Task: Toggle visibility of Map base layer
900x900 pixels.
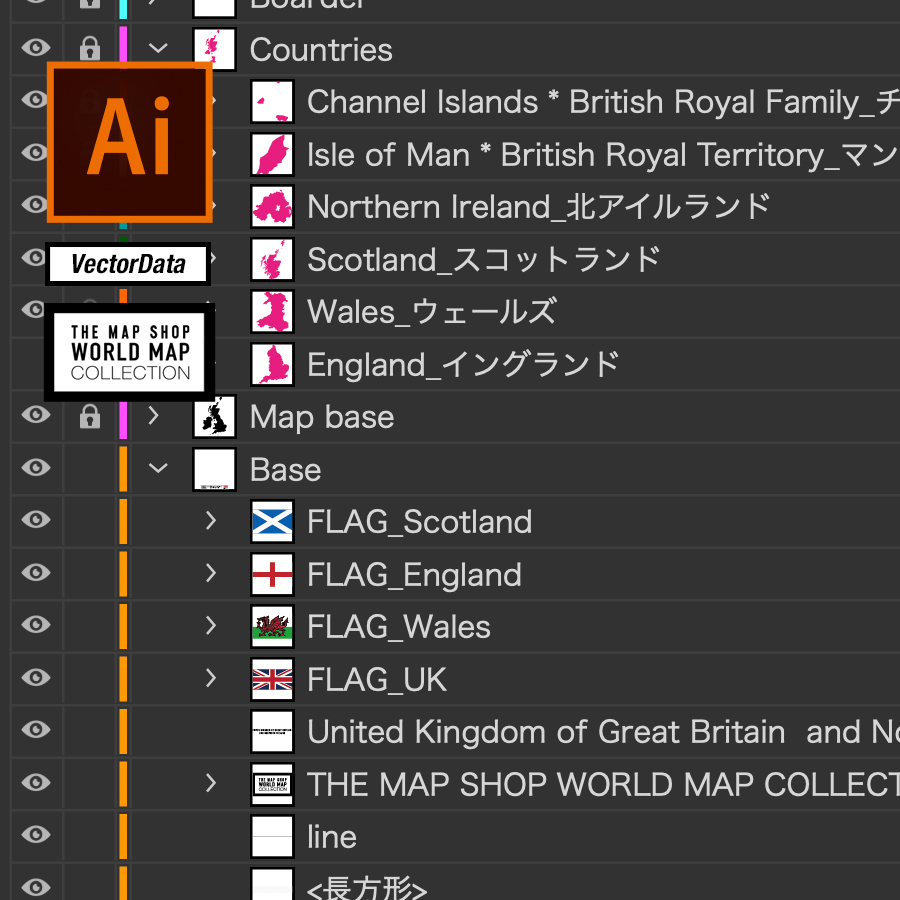Action: (36, 414)
